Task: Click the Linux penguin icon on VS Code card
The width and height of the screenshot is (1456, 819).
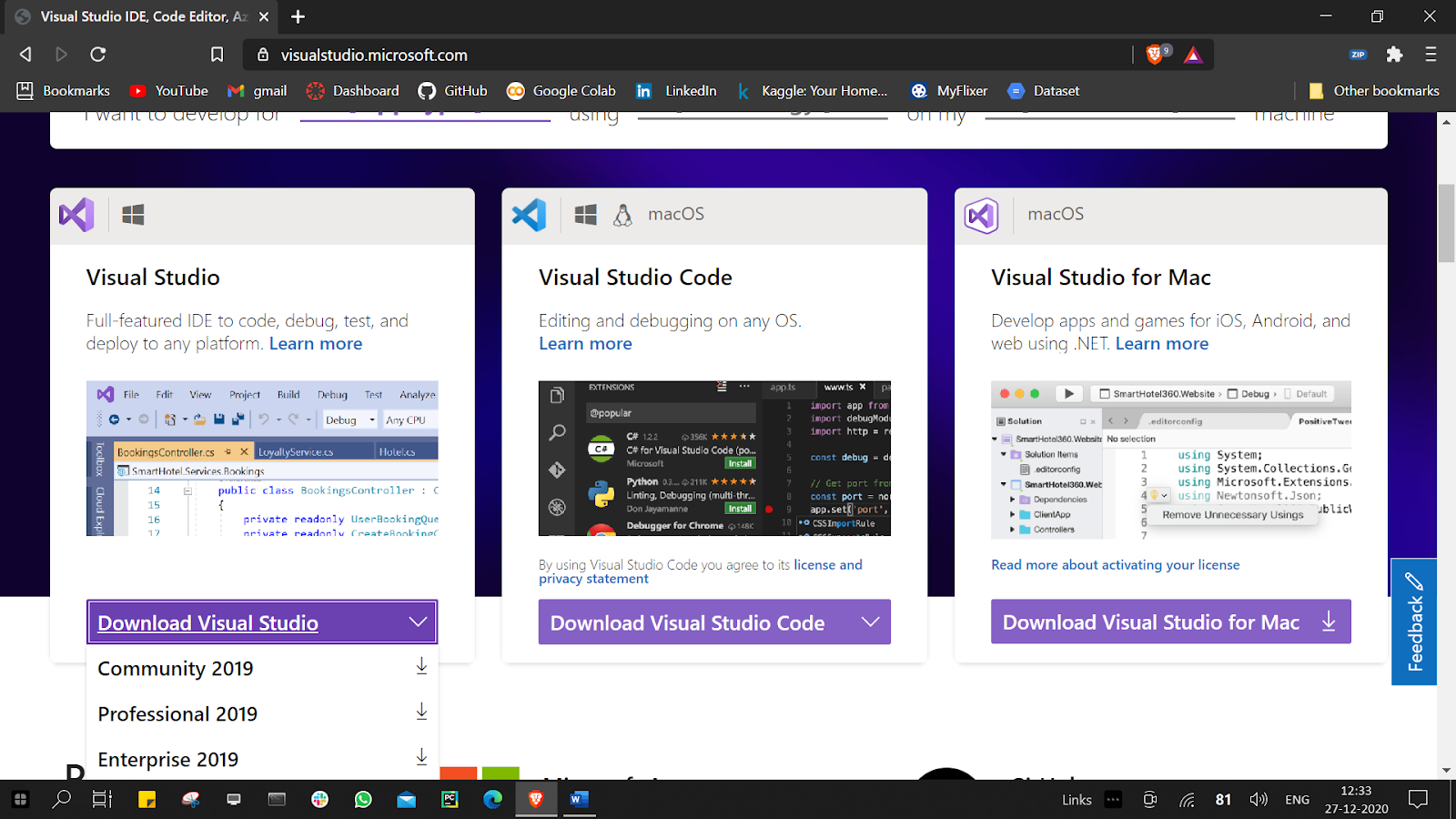Action: pyautogui.click(x=622, y=215)
